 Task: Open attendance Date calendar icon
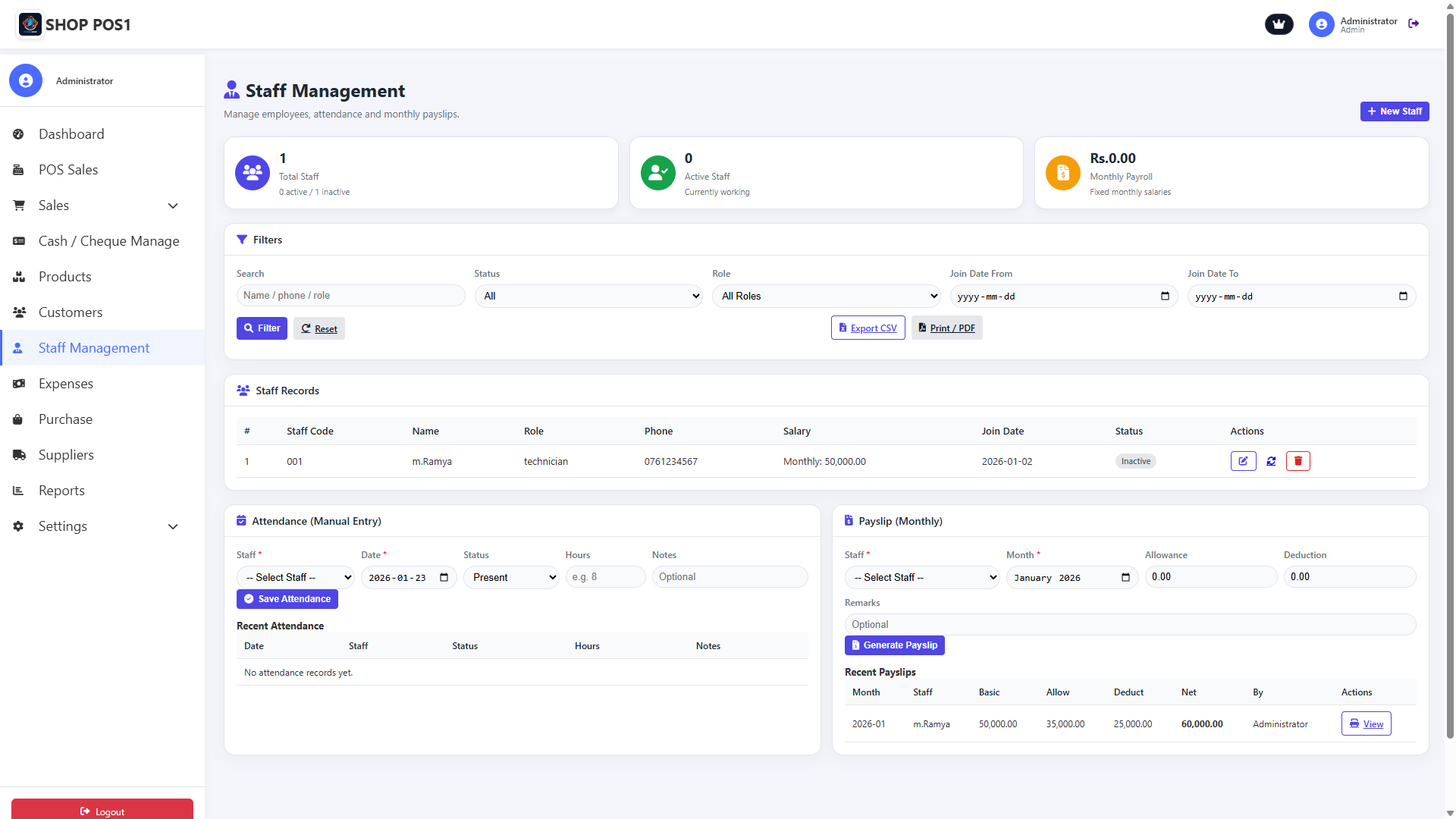tap(444, 578)
